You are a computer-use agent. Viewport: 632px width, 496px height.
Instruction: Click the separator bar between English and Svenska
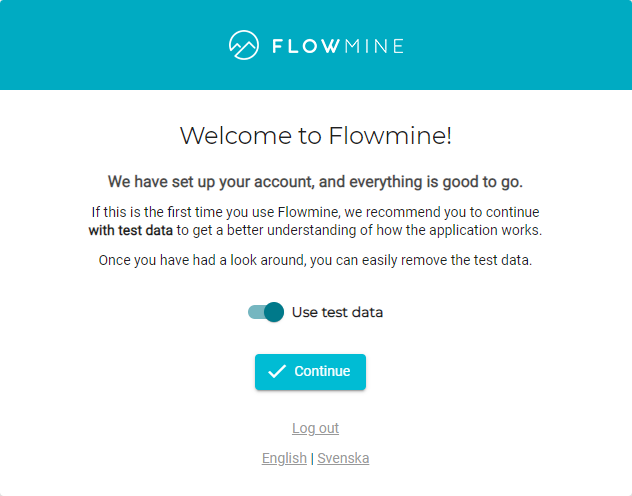tap(312, 459)
